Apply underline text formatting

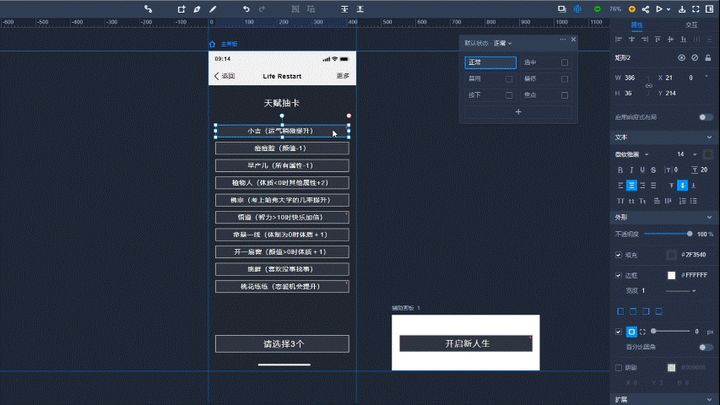642,170
